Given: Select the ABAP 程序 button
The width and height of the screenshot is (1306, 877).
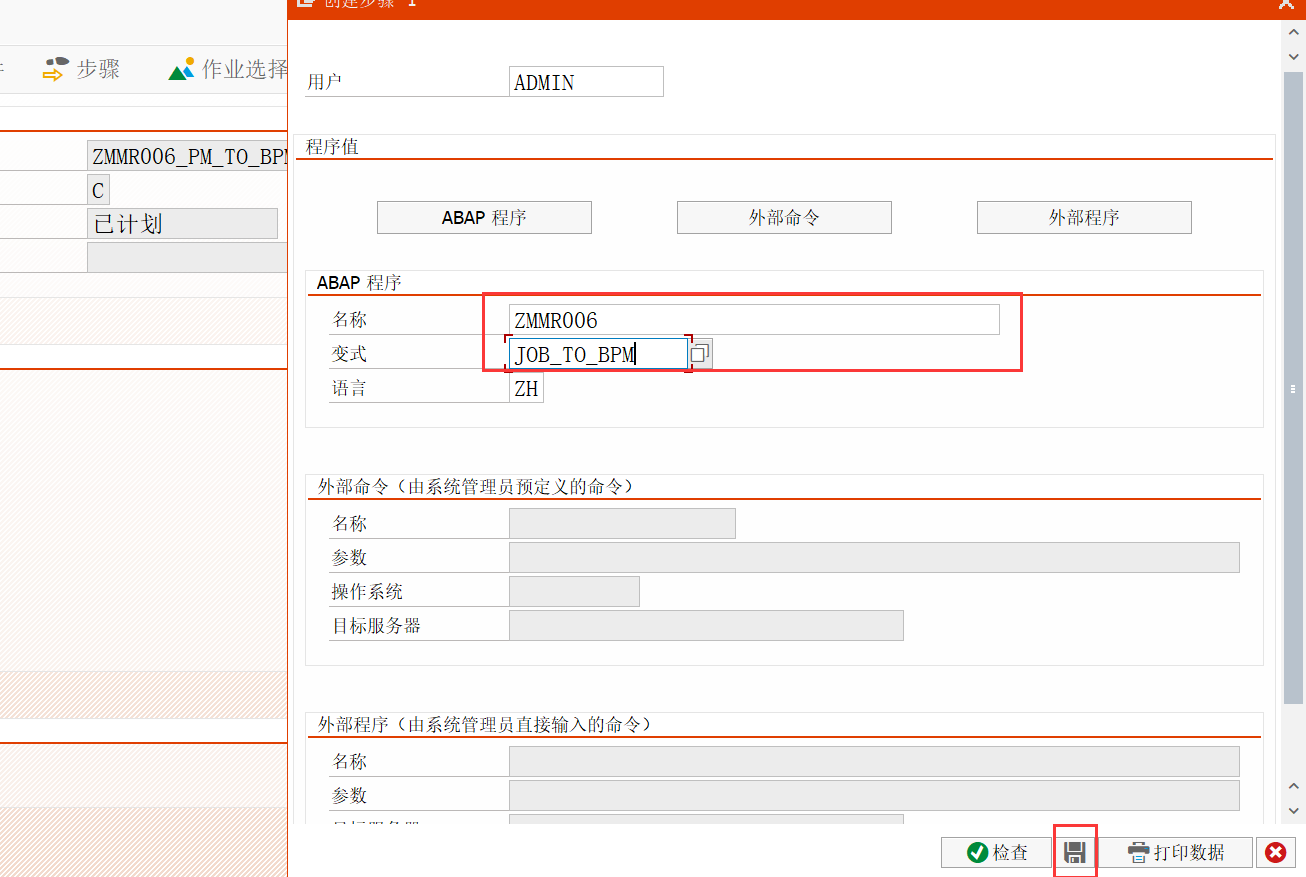Looking at the screenshot, I should (484, 217).
